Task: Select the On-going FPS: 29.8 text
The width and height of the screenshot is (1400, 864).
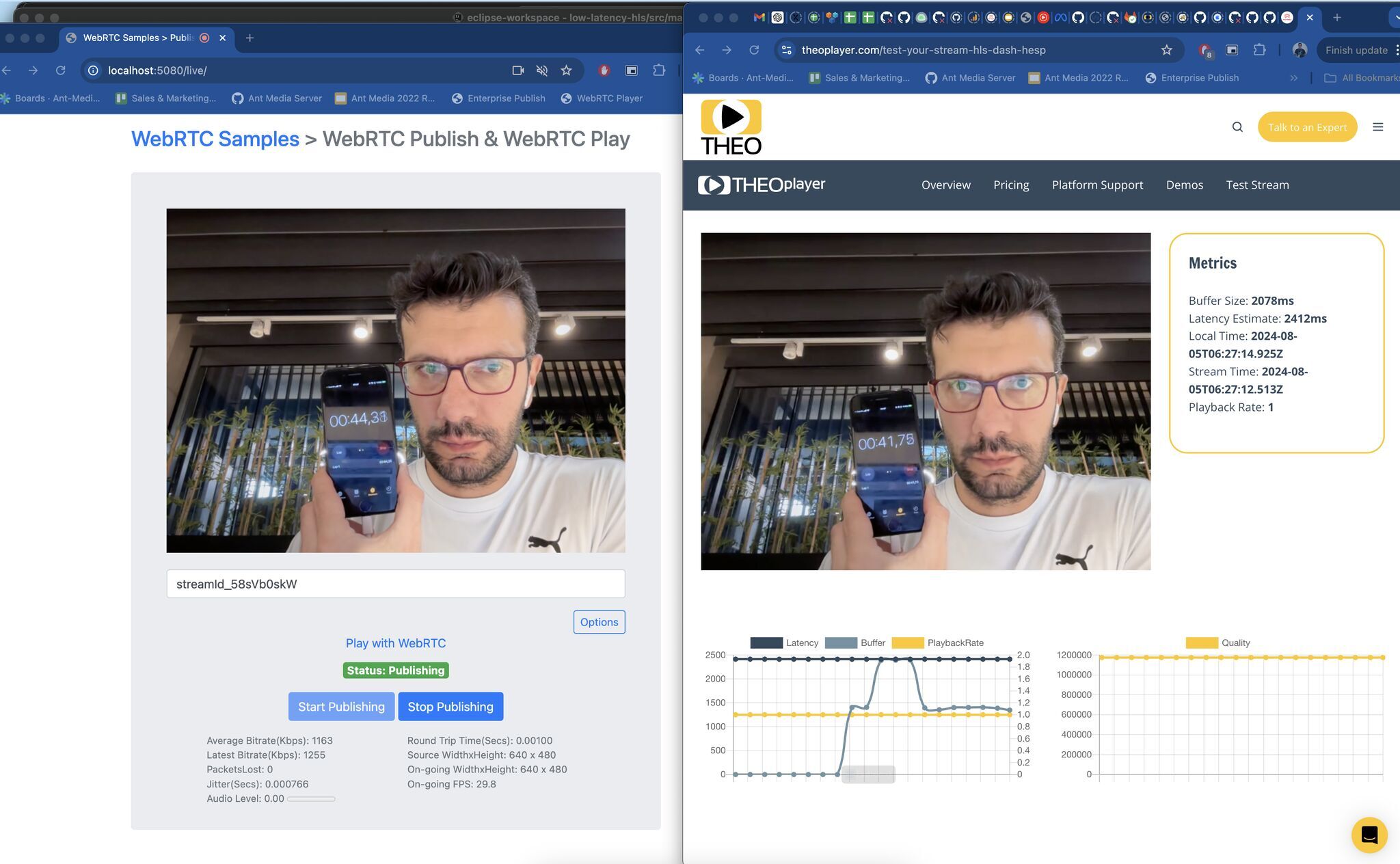Action: pos(452,784)
